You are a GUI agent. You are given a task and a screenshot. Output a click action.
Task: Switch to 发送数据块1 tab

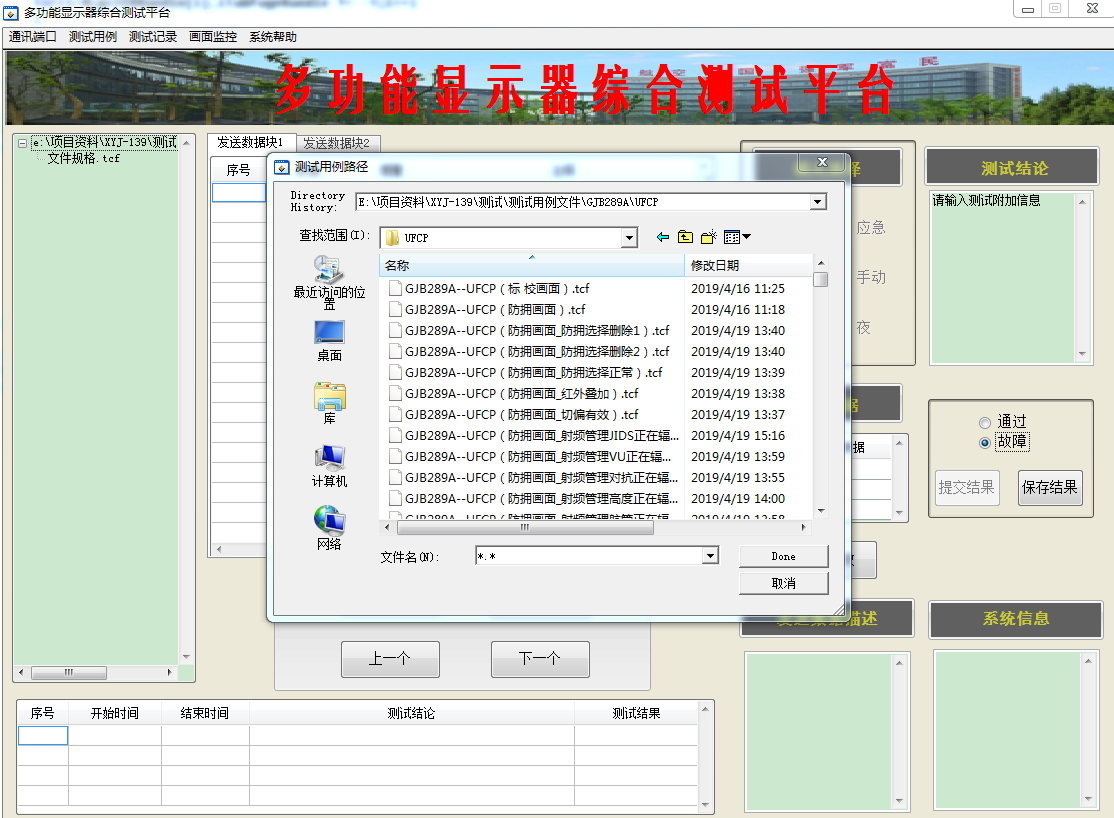[250, 142]
